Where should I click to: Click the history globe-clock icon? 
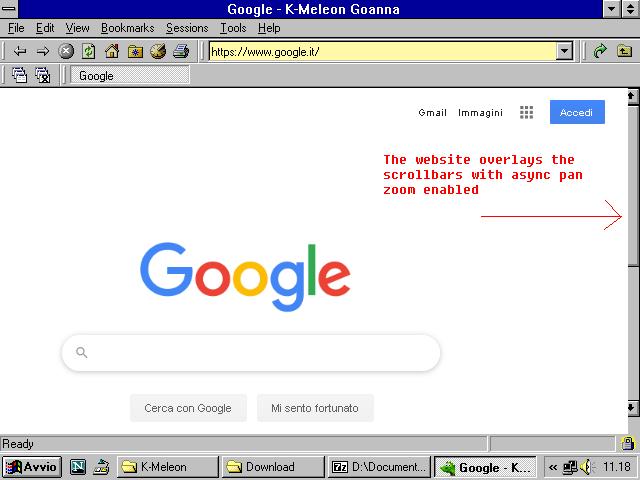tap(158, 51)
